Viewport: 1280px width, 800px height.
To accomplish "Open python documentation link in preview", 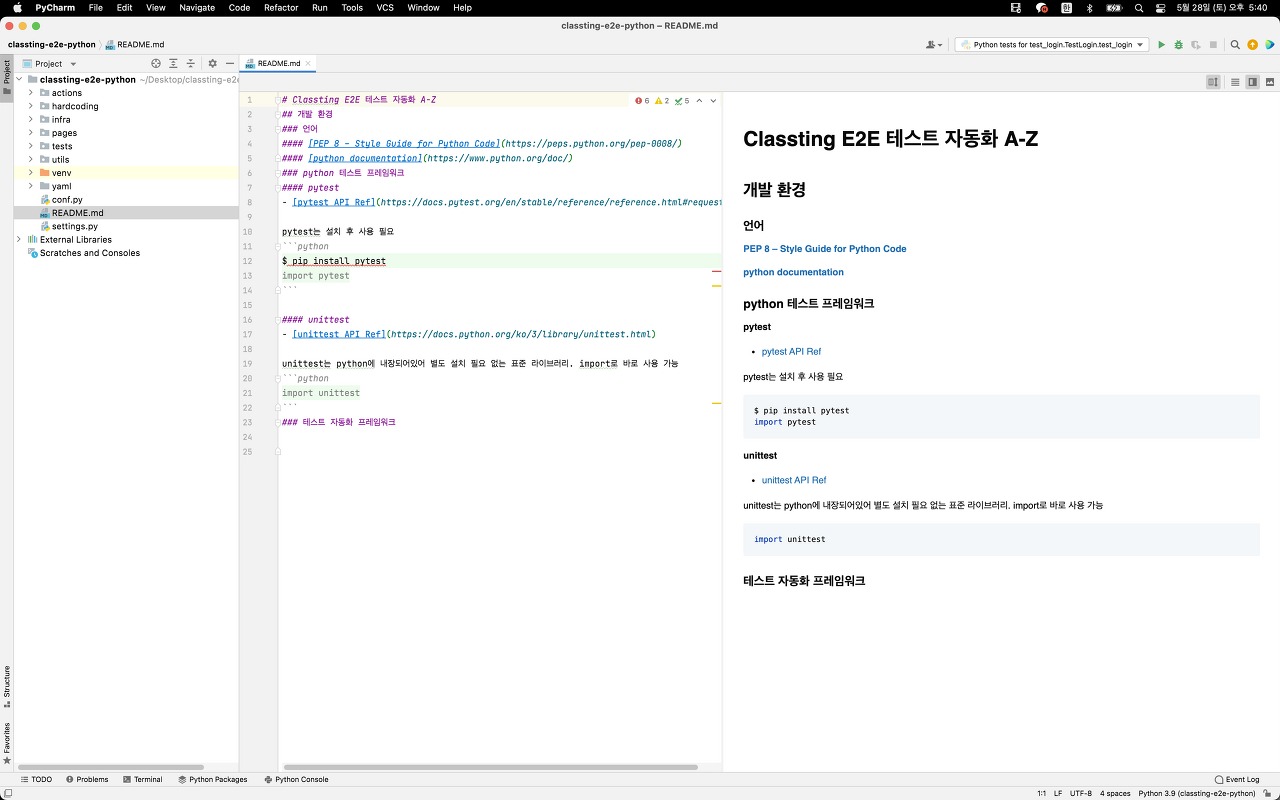I will 793,272.
